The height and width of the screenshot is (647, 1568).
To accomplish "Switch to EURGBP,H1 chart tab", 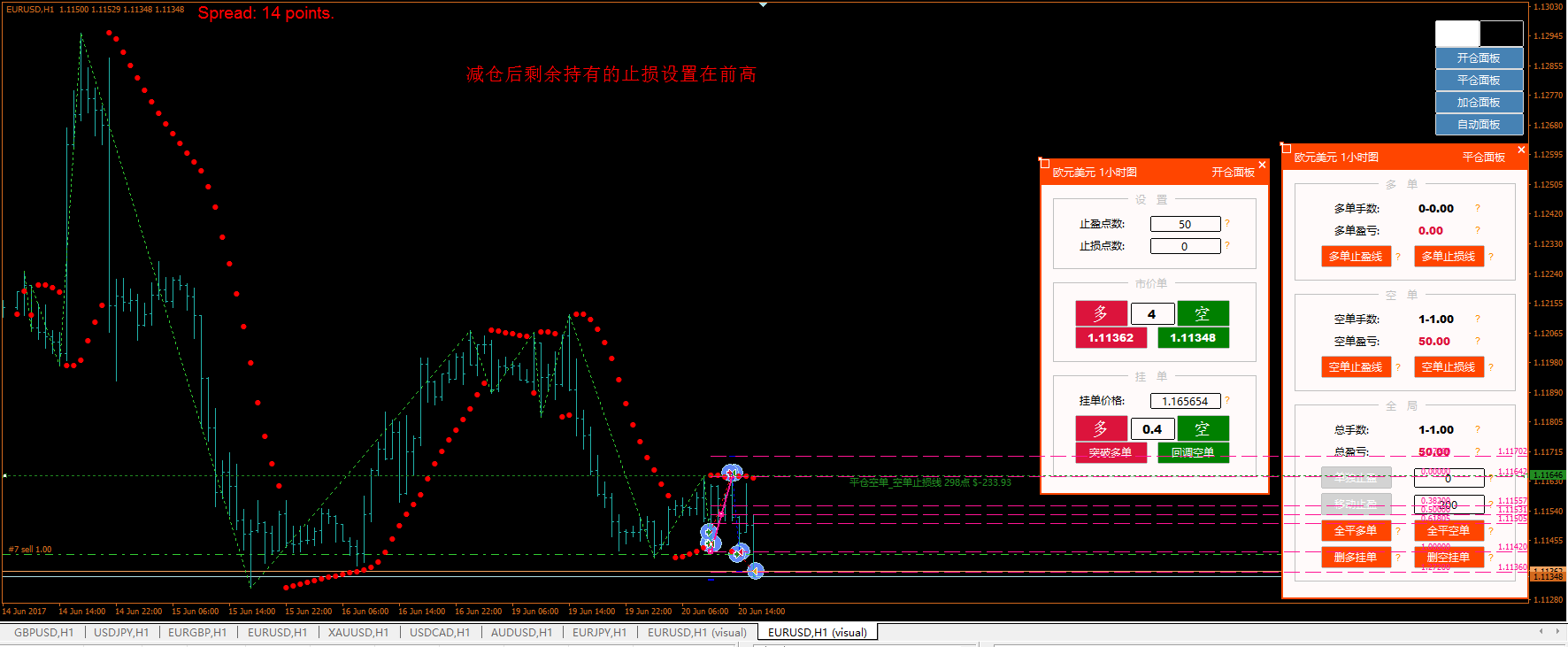I will coord(197,632).
